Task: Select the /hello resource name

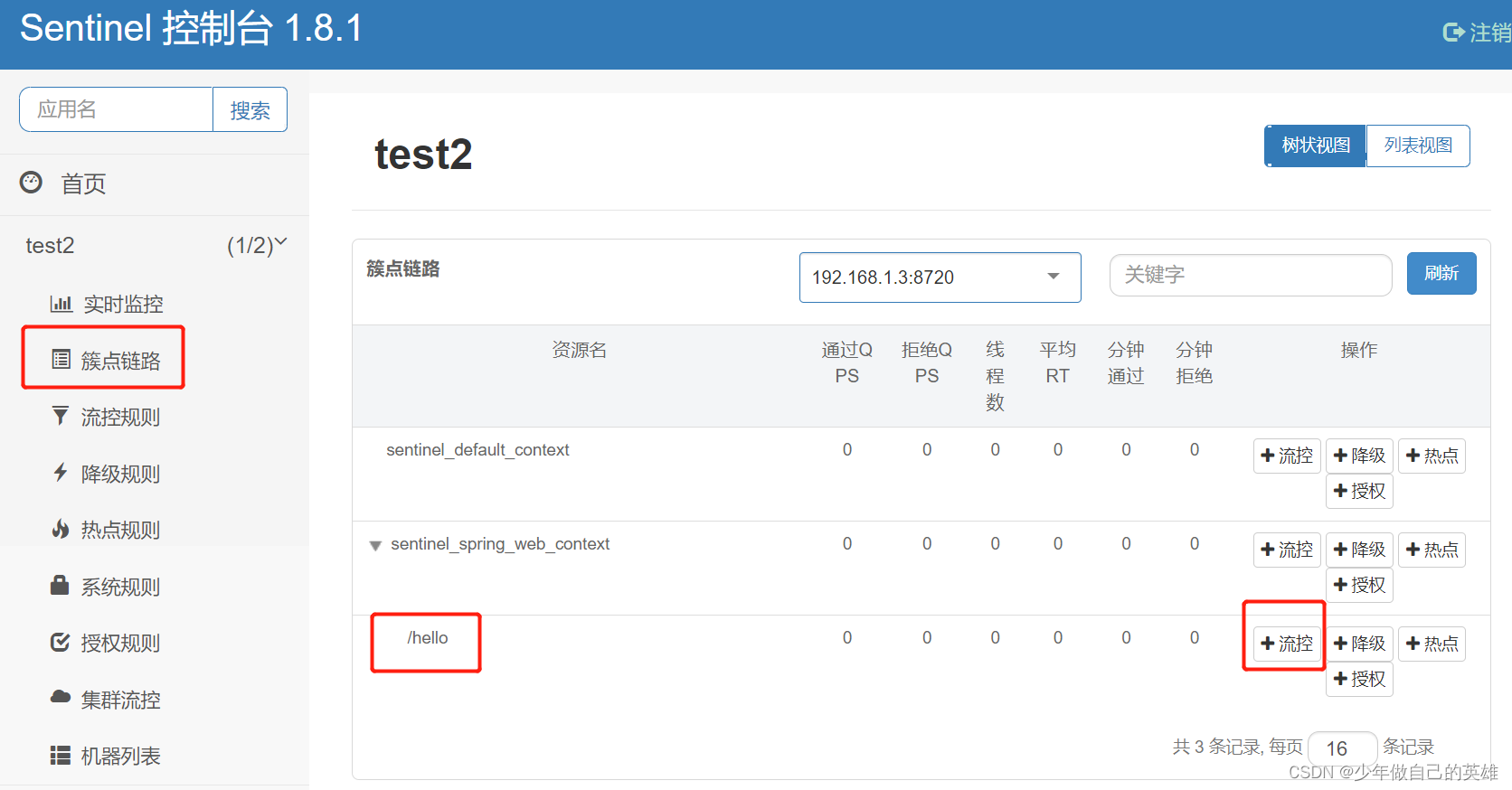Action: tap(428, 638)
